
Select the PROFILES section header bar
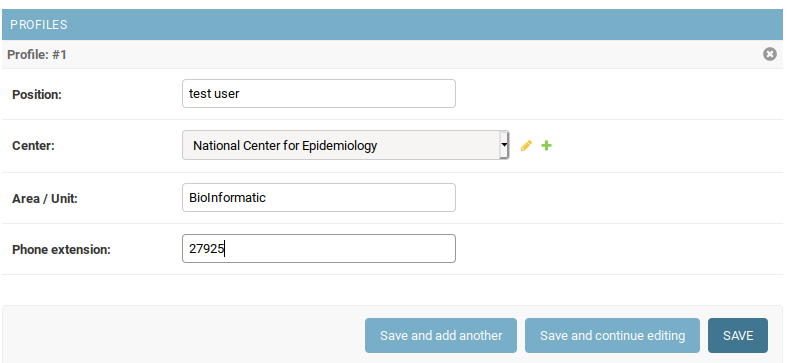(392, 25)
